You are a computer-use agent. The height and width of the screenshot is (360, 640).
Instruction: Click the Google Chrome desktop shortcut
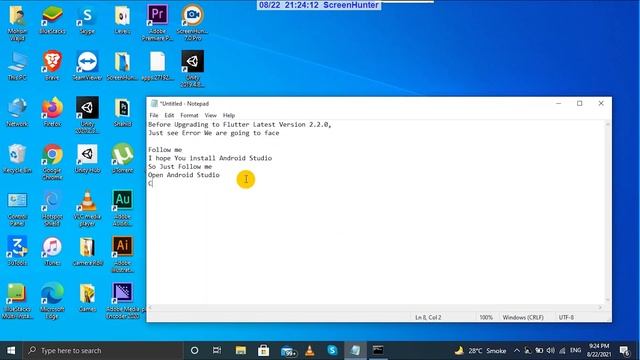[x=52, y=161]
